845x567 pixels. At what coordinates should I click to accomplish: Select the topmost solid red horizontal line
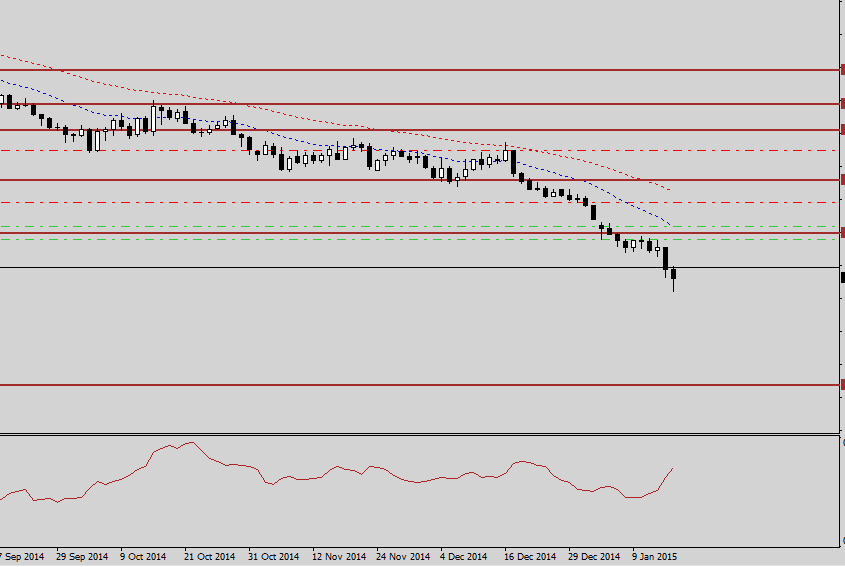click(x=400, y=70)
